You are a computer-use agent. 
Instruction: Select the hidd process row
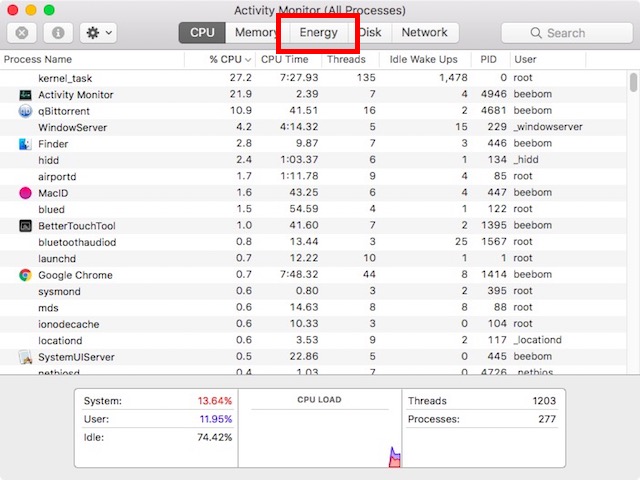[x=313, y=160]
